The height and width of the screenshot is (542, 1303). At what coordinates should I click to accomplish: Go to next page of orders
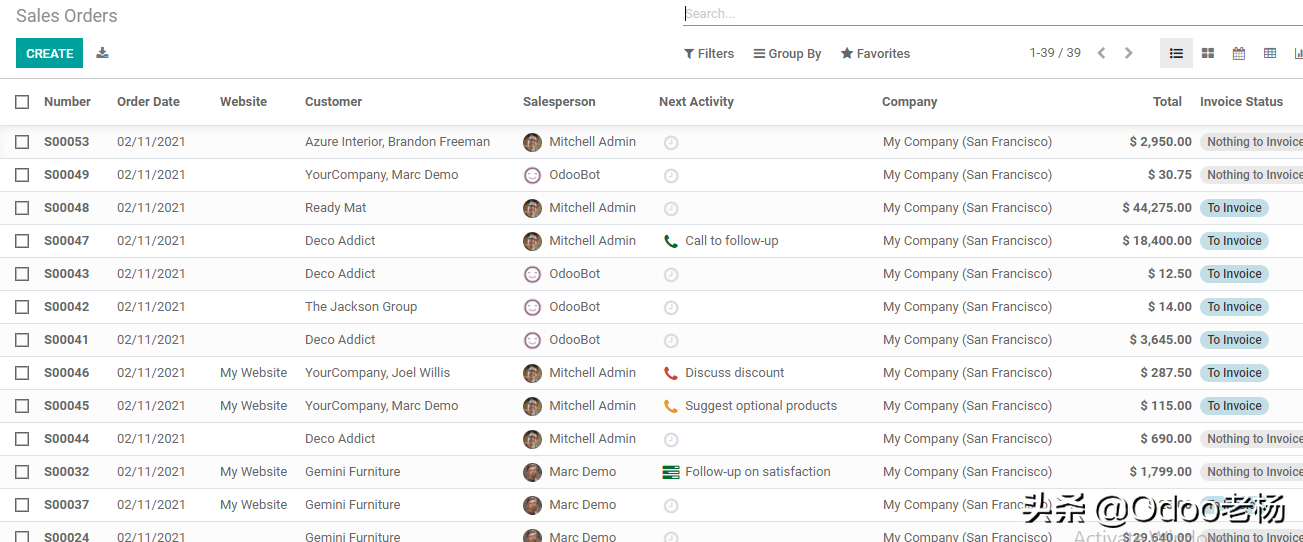[1129, 53]
